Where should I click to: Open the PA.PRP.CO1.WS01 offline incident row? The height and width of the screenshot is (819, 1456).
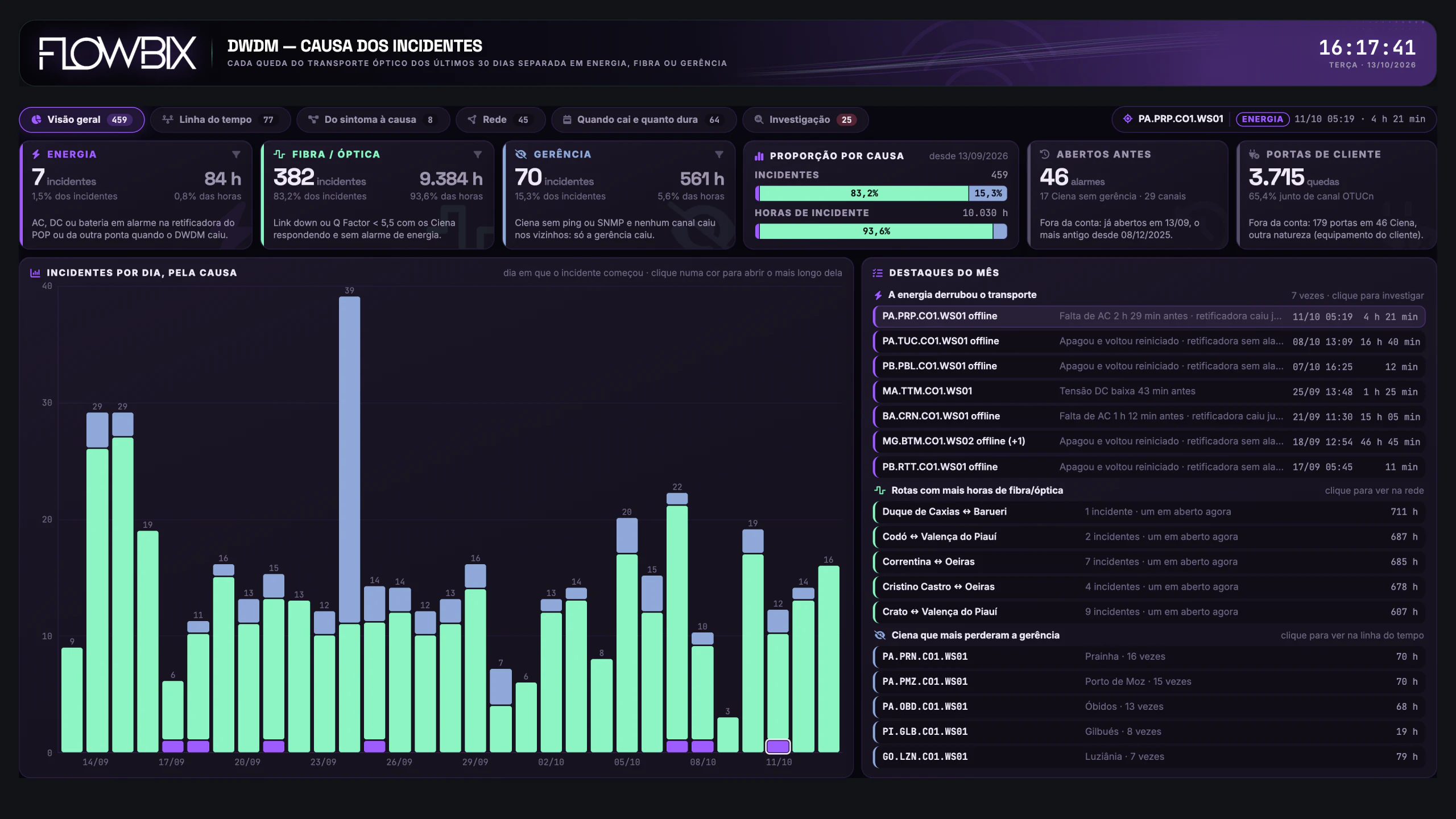pos(1149,316)
